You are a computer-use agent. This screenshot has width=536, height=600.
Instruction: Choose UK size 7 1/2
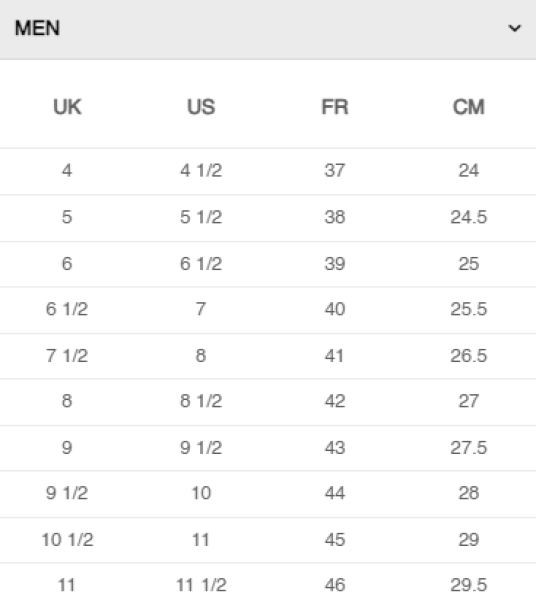67,355
